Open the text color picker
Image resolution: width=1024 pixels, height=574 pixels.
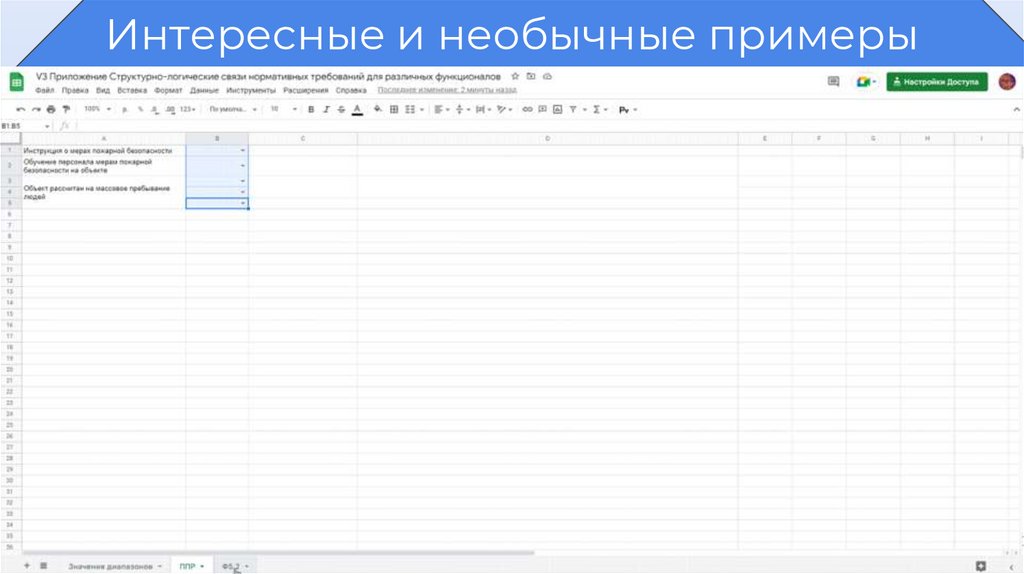click(x=357, y=110)
